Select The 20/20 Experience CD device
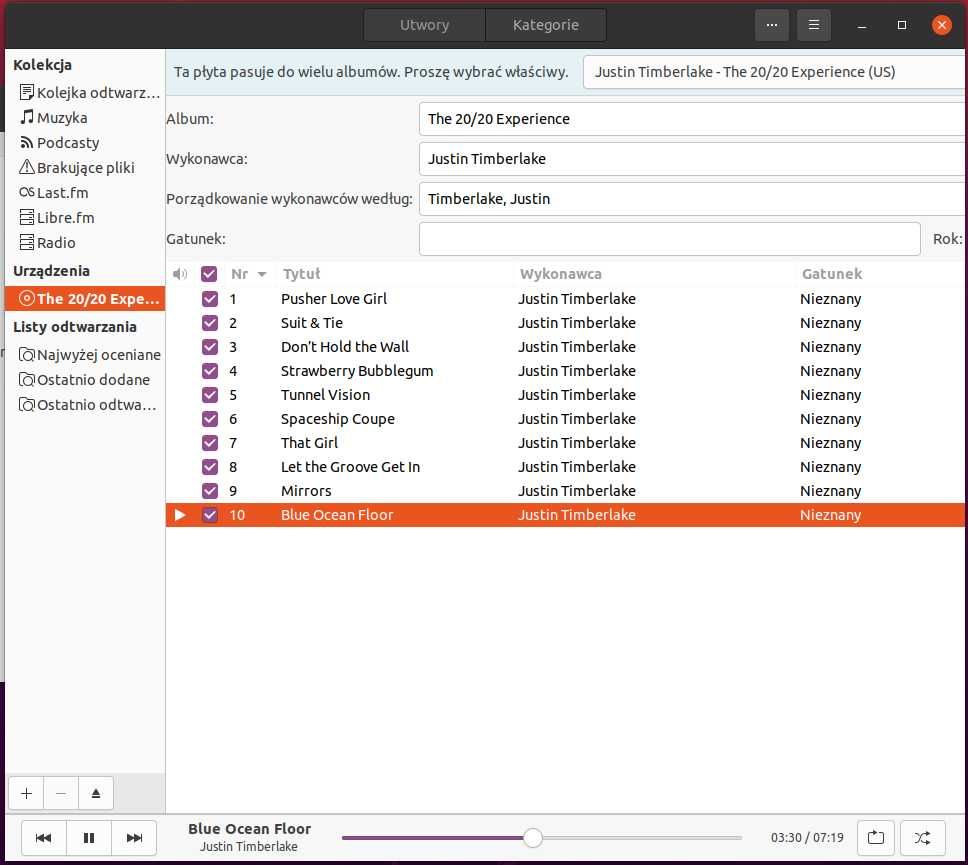 [x=85, y=299]
